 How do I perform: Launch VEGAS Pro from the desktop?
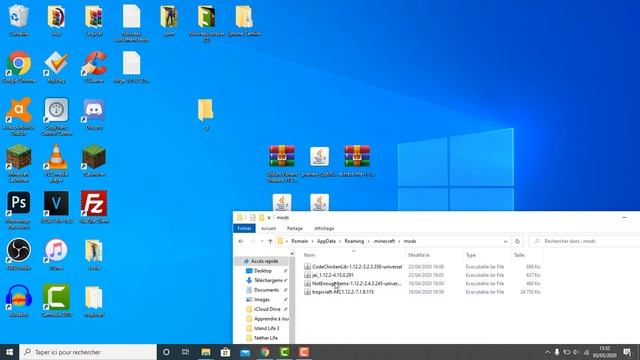pyautogui.click(x=56, y=207)
